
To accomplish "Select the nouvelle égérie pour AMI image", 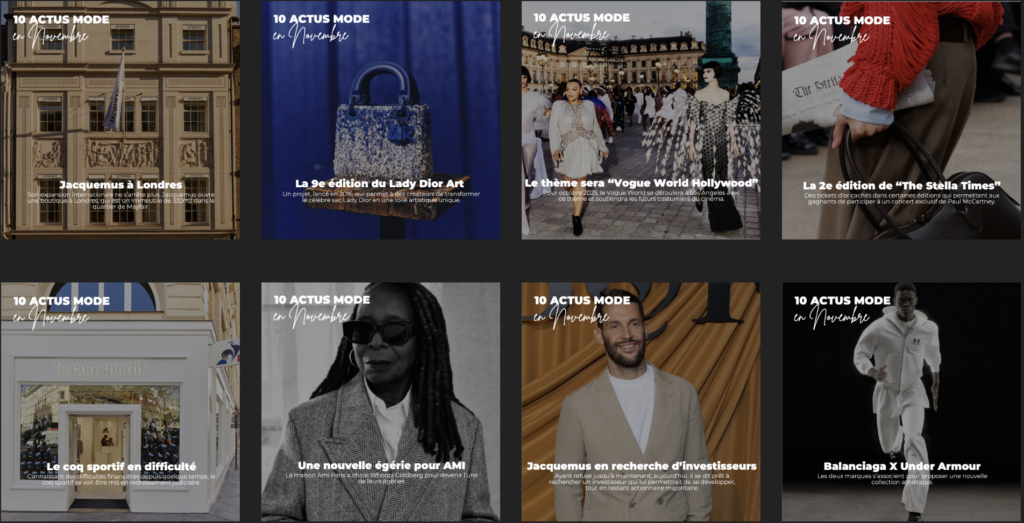I will pos(381,402).
